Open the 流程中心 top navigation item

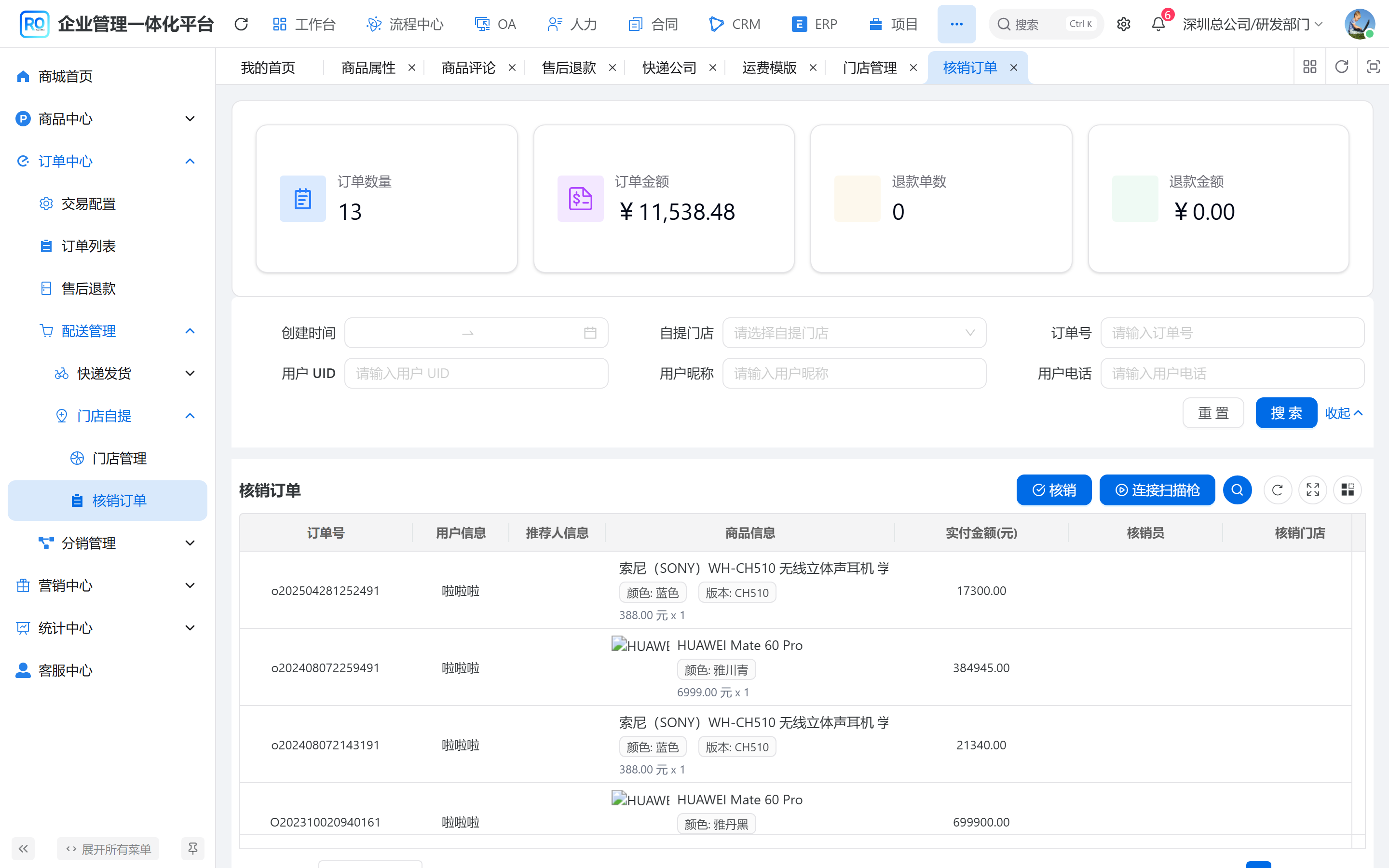[x=405, y=24]
